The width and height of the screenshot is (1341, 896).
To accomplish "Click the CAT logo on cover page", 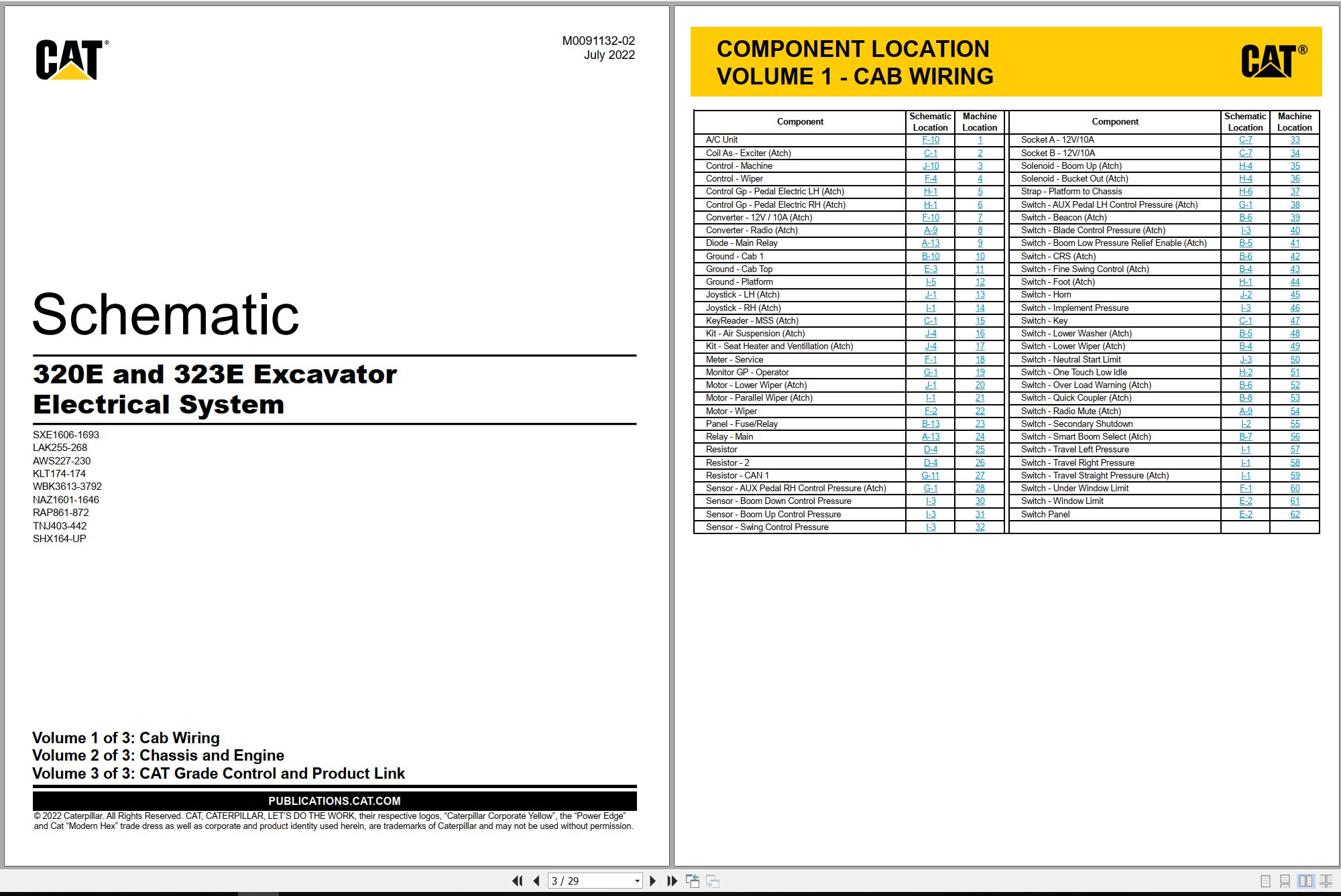I will tap(72, 59).
